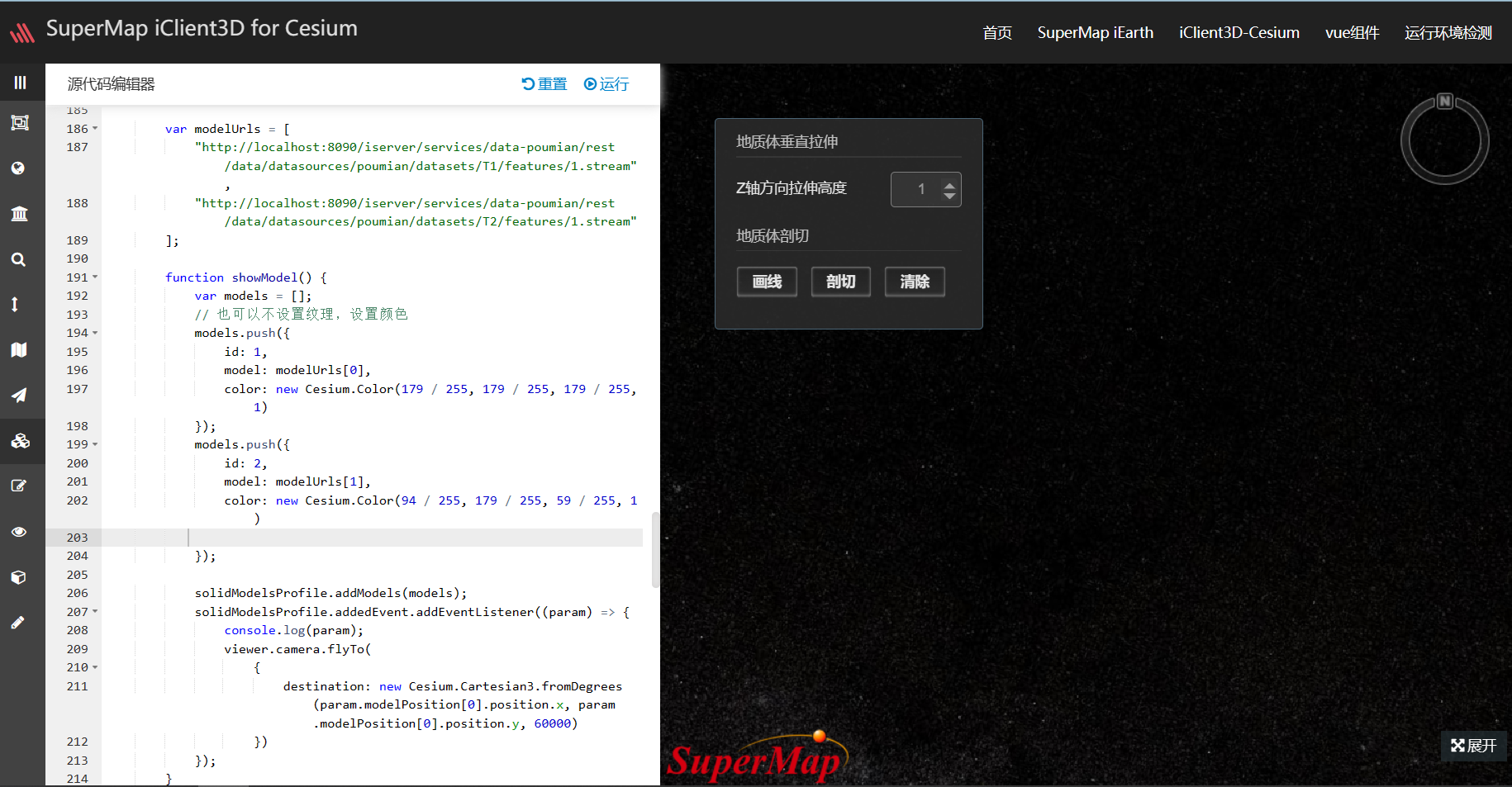
Task: Click the 剖切 section cut button
Action: (x=840, y=282)
